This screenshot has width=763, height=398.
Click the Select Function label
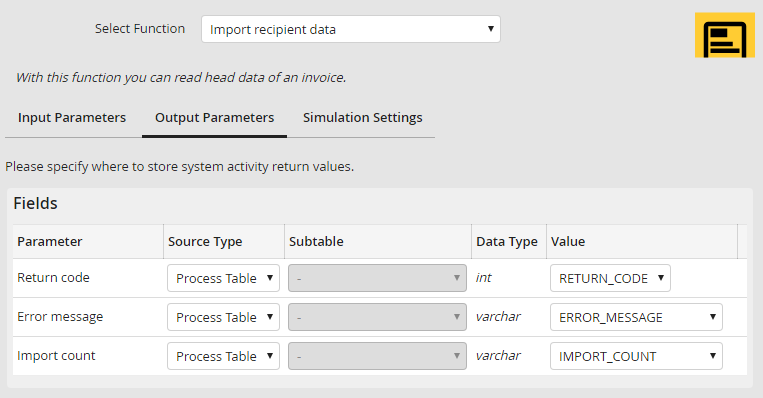coord(140,29)
